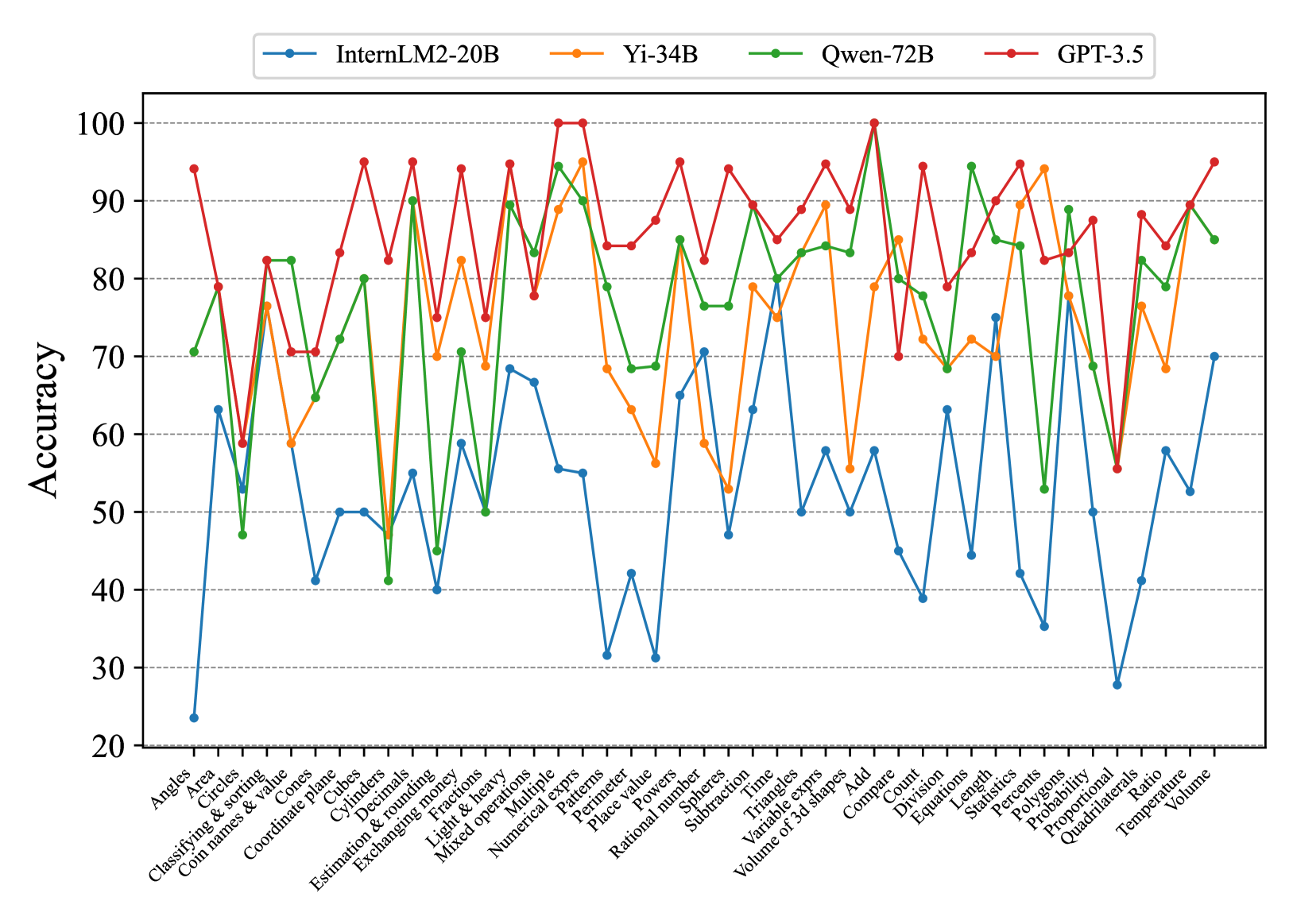Click the InternLM2-20B blue legend marker
Screen dimensions: 1293x924
click(x=290, y=54)
